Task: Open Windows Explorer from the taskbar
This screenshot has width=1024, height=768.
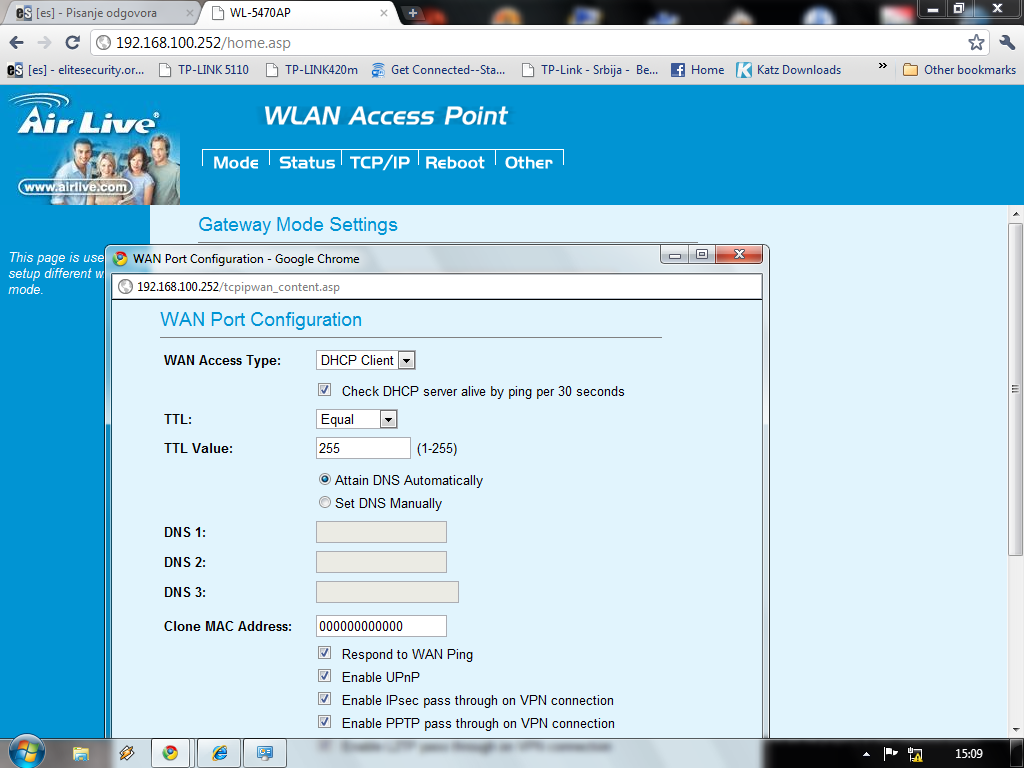Action: (80, 754)
